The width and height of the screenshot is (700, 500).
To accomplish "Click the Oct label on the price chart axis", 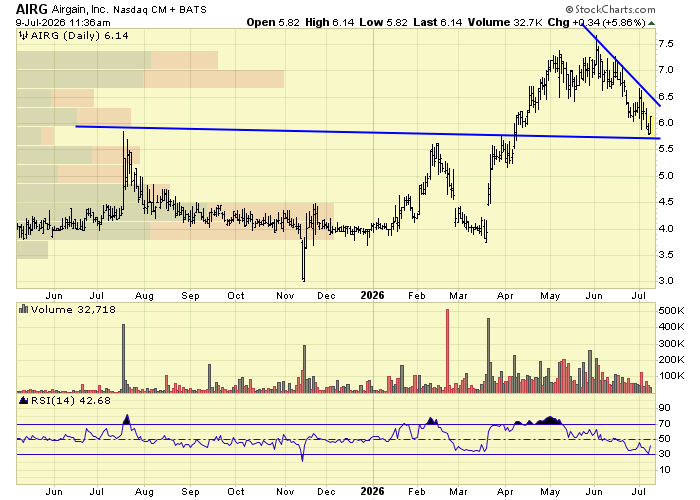I will click(x=236, y=296).
